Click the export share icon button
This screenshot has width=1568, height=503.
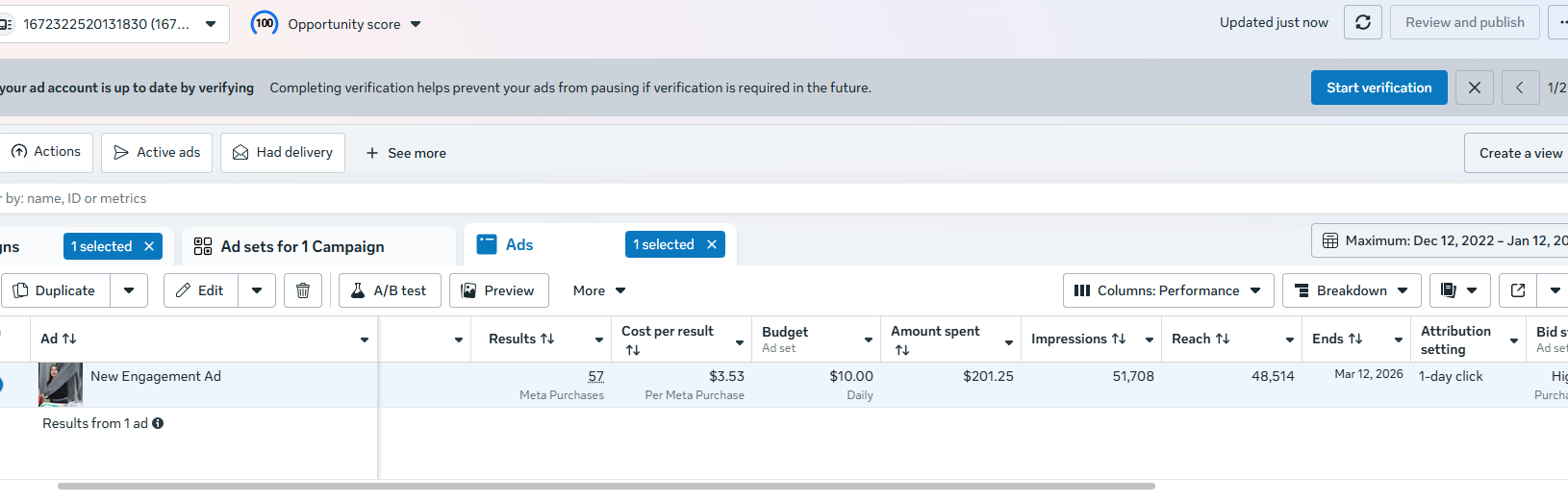1518,290
